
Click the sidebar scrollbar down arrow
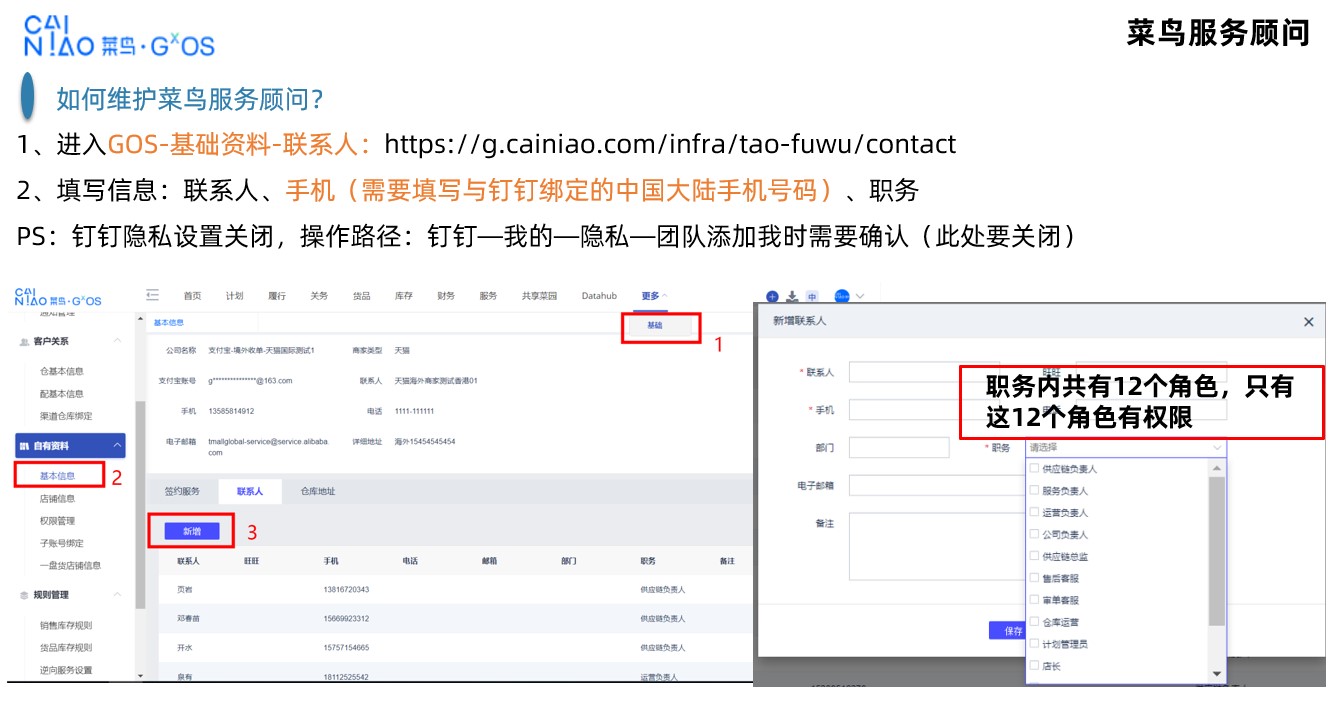pyautogui.click(x=140, y=676)
